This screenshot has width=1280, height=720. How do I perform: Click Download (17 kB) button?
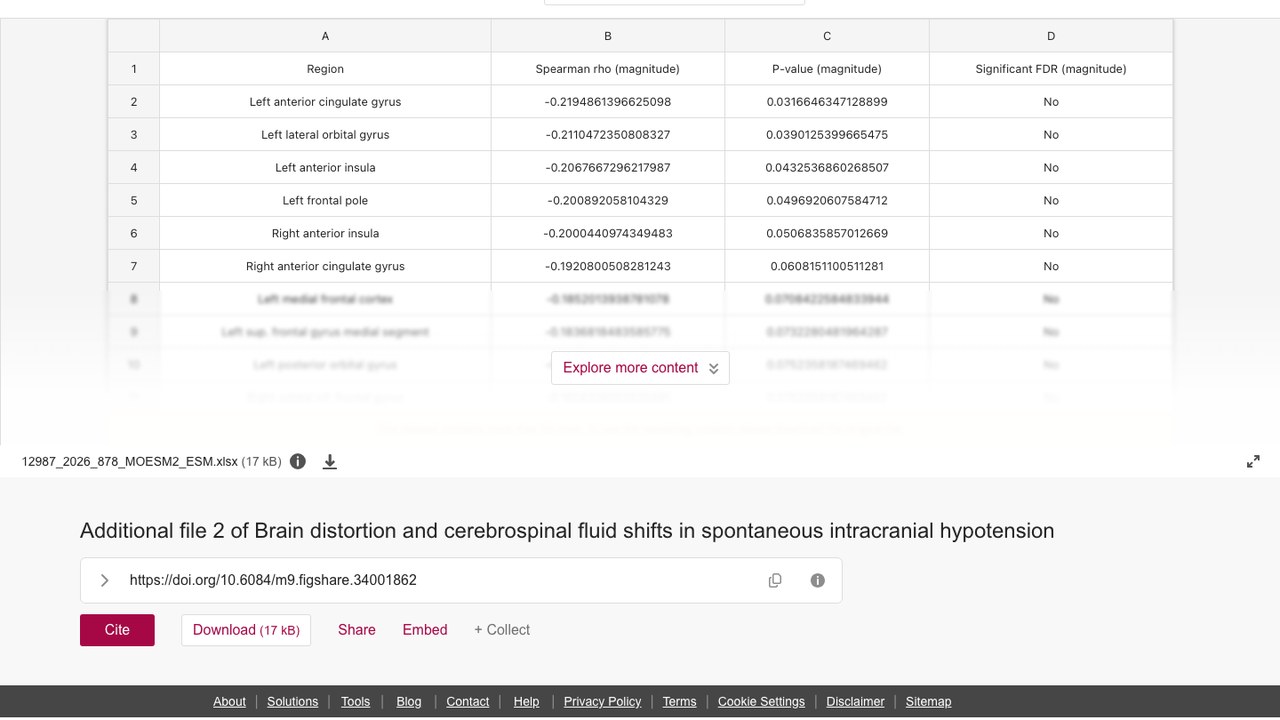click(x=246, y=630)
